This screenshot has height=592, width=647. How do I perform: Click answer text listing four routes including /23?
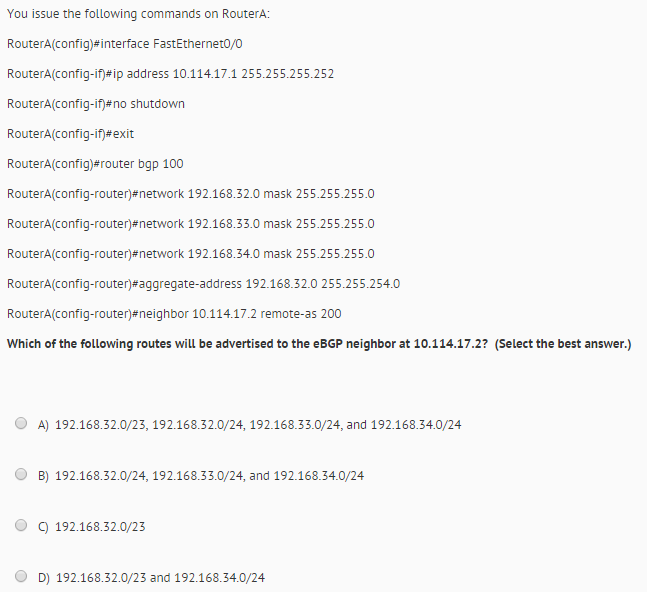(249, 425)
